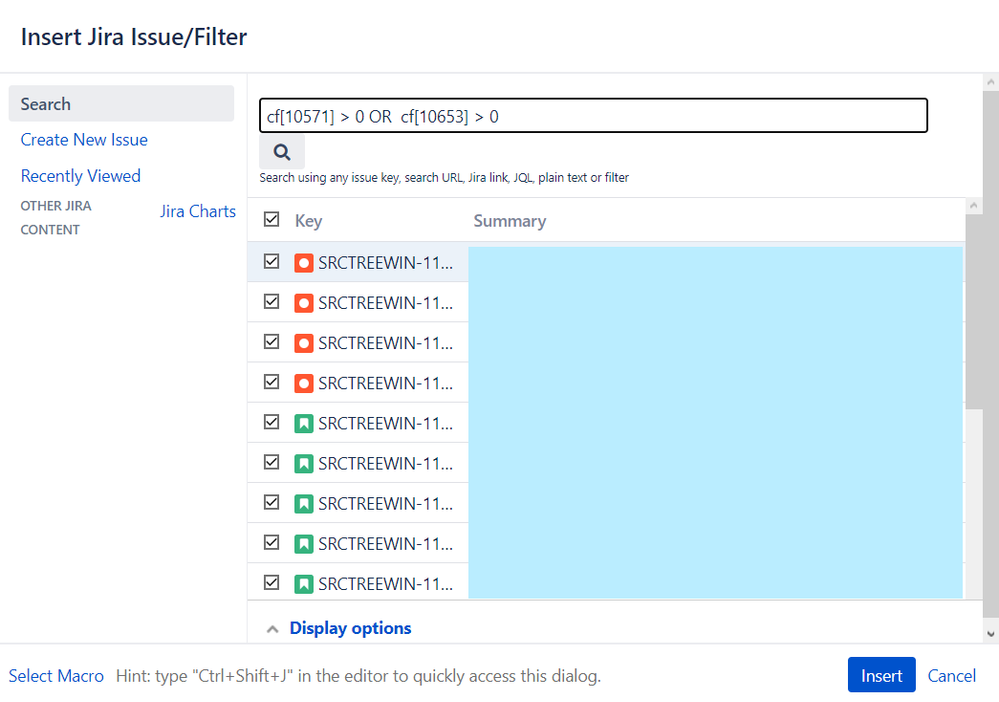This screenshot has width=999, height=702.
Task: Uncheck the first SRCTREEWIN issue checkbox
Action: [x=270, y=262]
